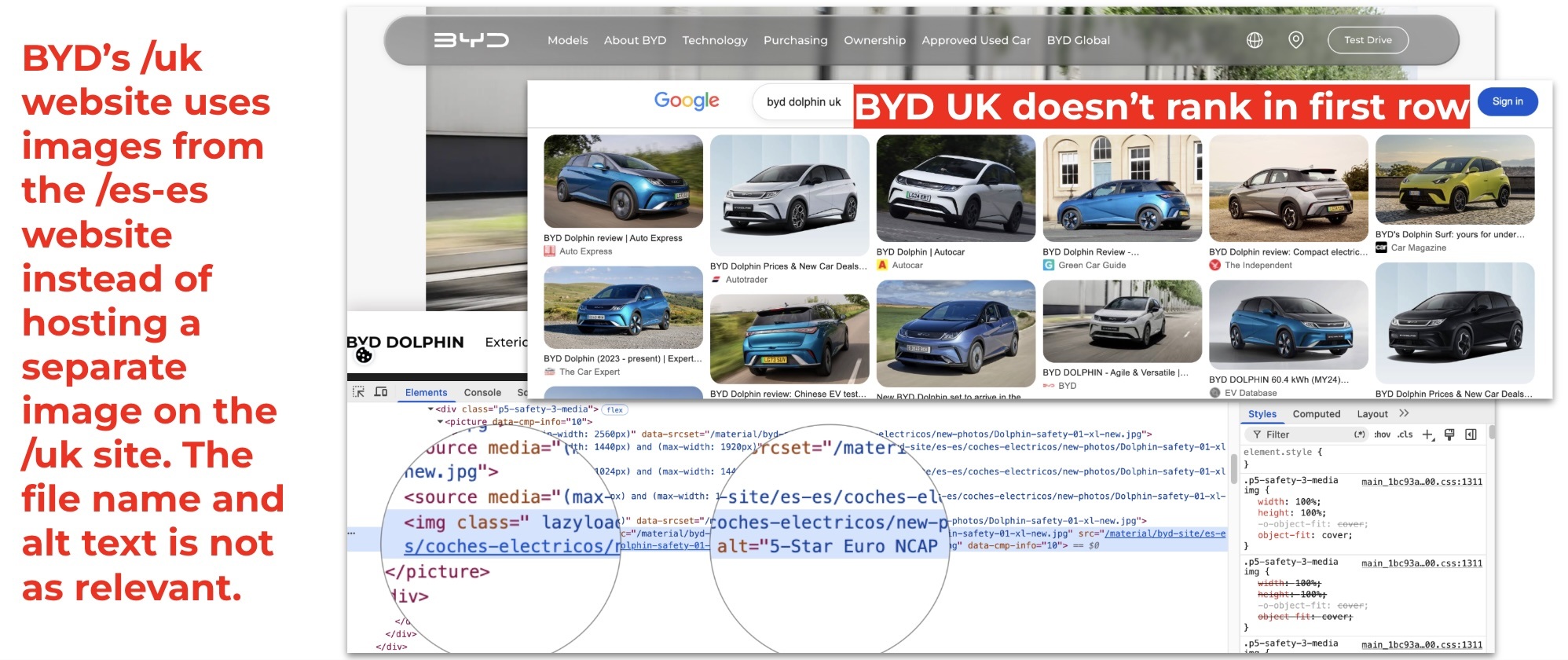Open the globe language selector icon

pos(1255,40)
